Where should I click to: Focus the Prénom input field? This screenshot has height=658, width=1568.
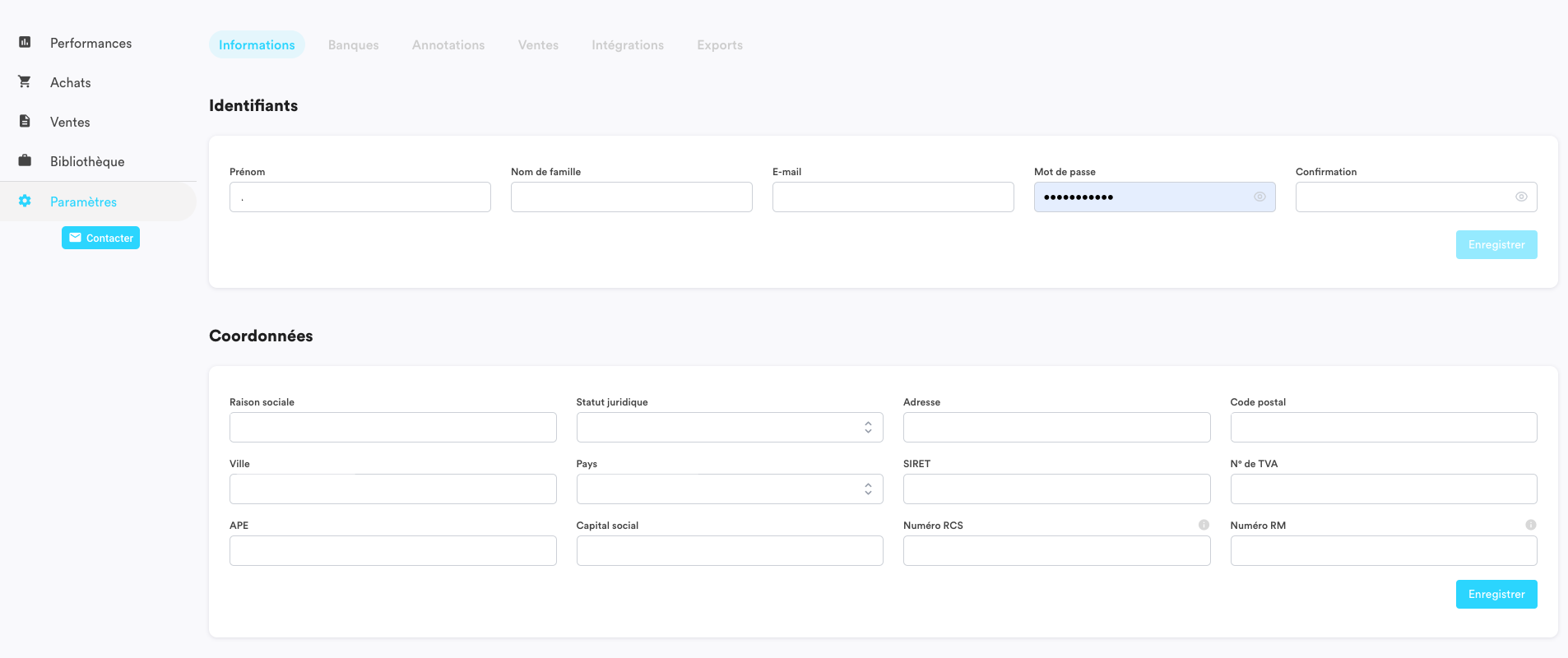pyautogui.click(x=360, y=197)
